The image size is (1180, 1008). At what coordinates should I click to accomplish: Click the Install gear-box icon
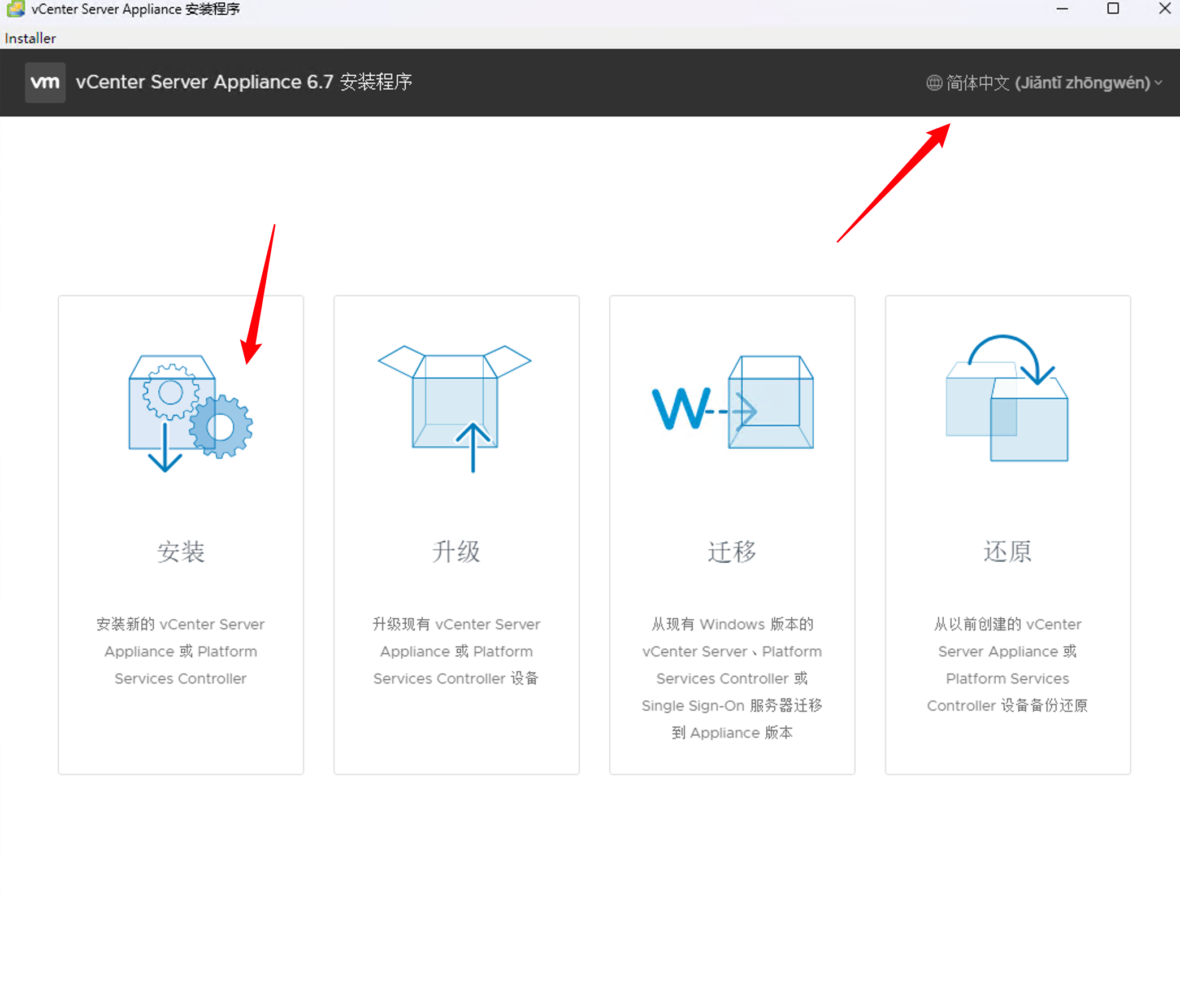(190, 414)
